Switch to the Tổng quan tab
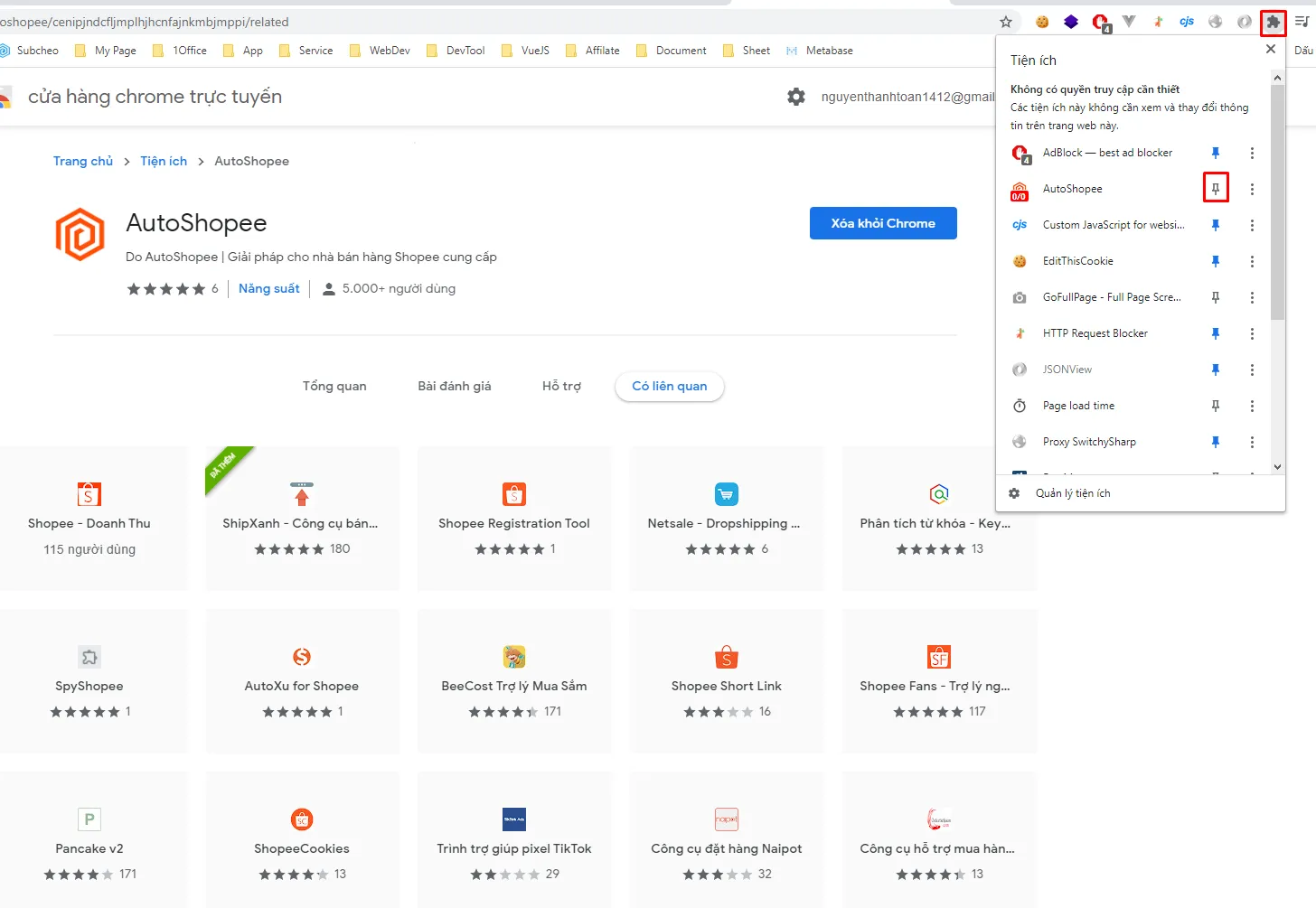1316x908 pixels. 334,386
